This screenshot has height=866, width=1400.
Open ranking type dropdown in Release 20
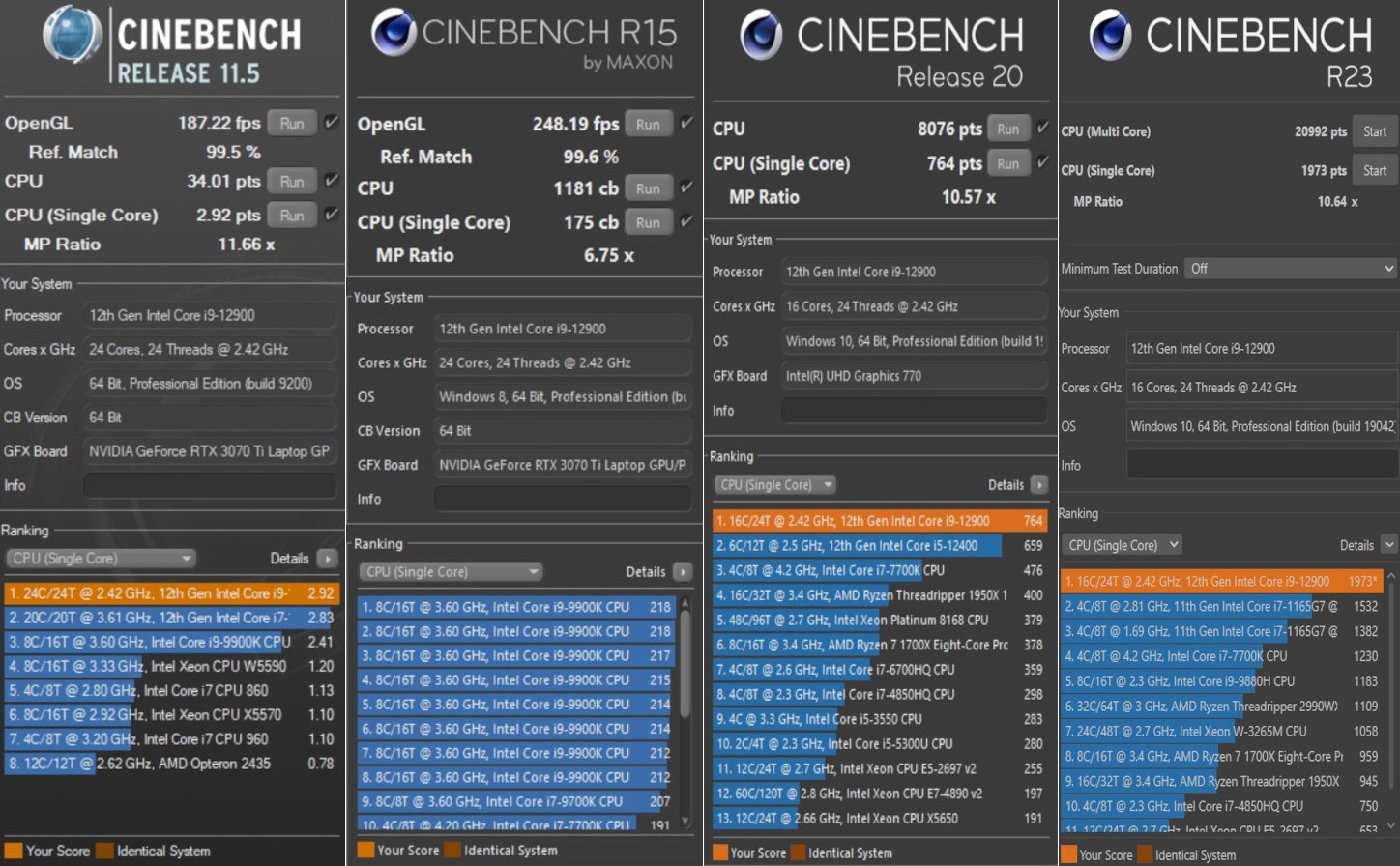click(x=774, y=485)
